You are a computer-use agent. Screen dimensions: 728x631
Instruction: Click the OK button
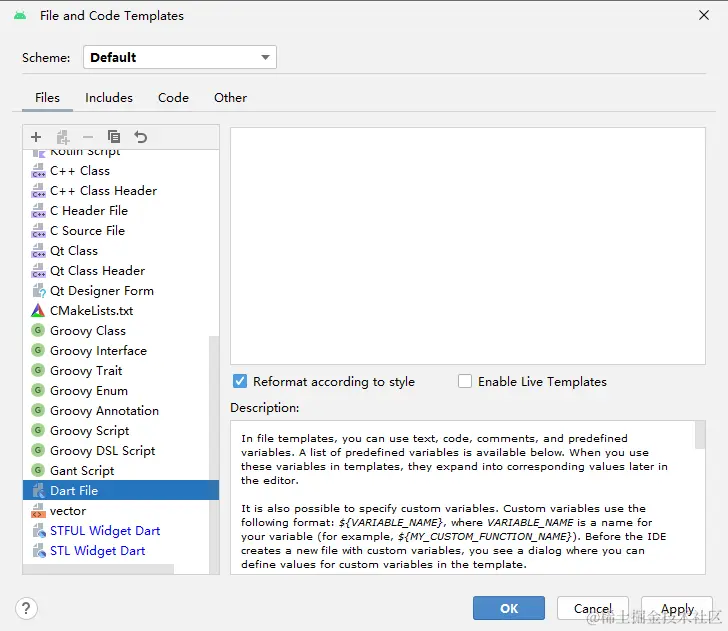[509, 608]
